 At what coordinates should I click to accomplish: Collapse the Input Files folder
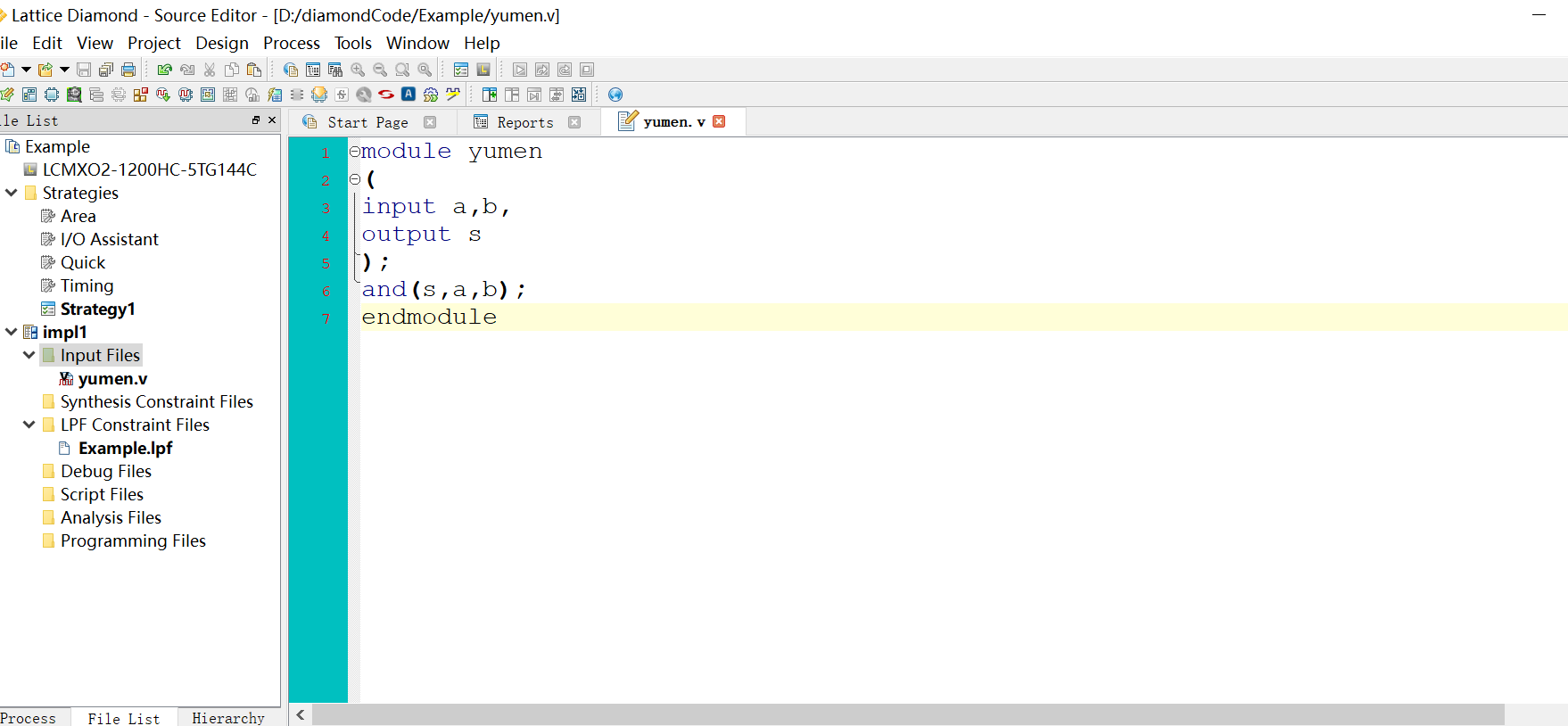pos(29,355)
